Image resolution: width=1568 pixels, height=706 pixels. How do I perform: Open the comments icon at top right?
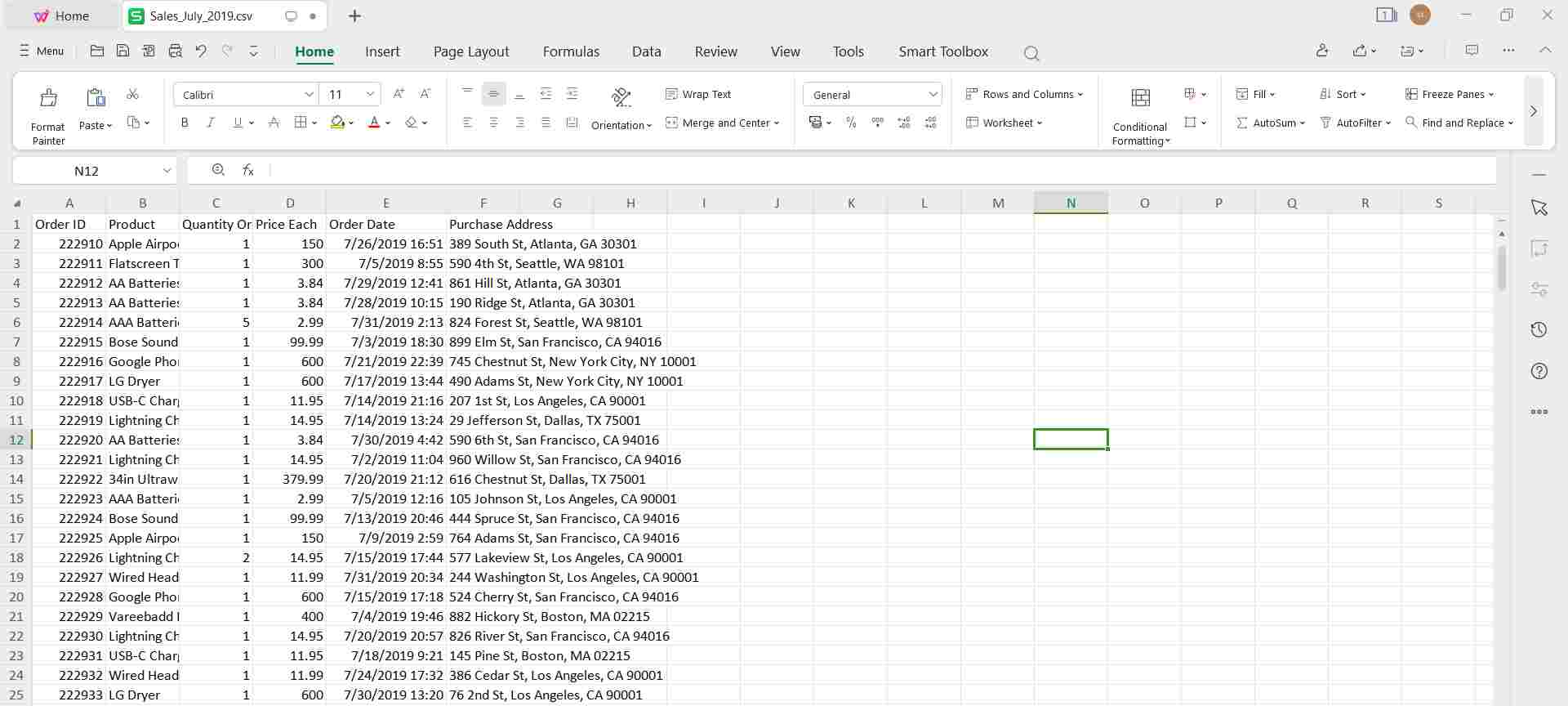(x=1472, y=51)
